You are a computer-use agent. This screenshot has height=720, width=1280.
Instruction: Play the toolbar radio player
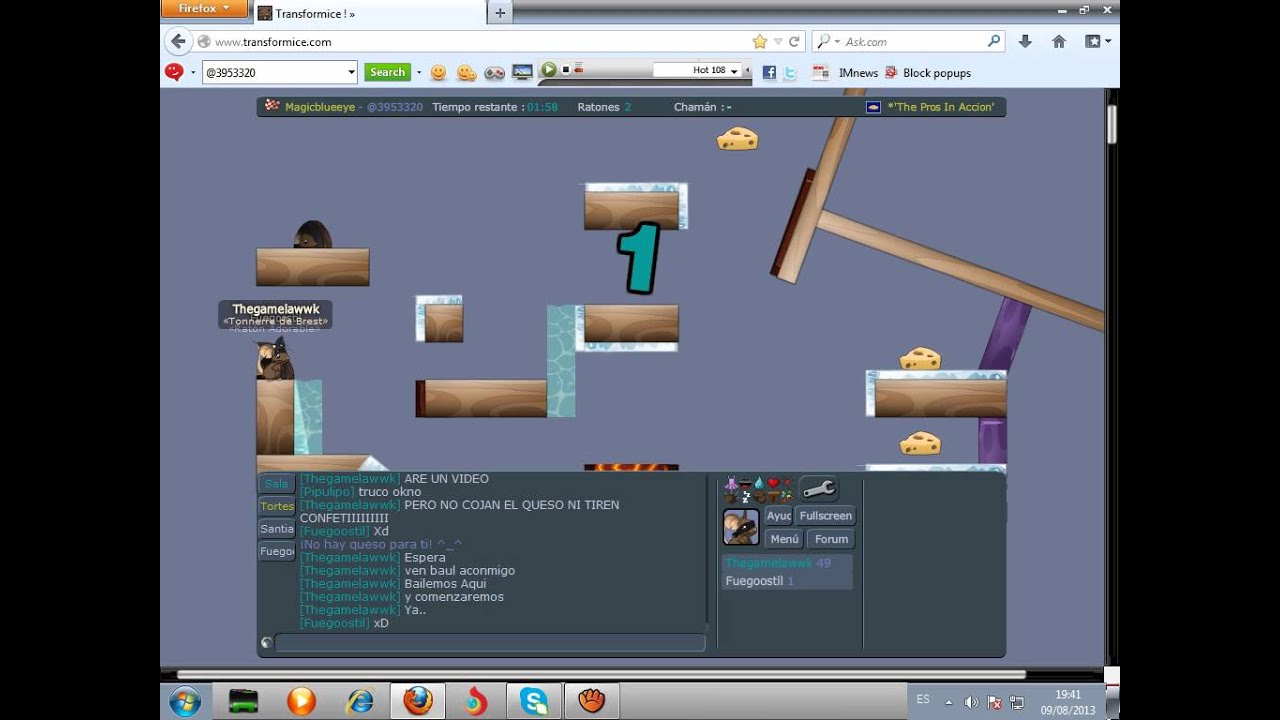548,70
